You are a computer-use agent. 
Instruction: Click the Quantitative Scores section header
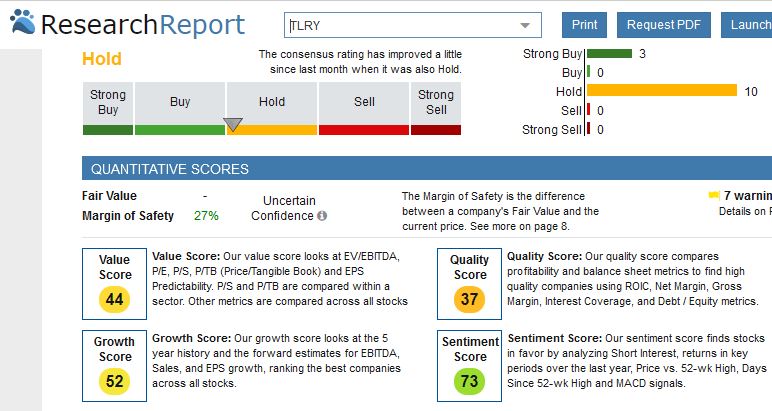(170, 169)
